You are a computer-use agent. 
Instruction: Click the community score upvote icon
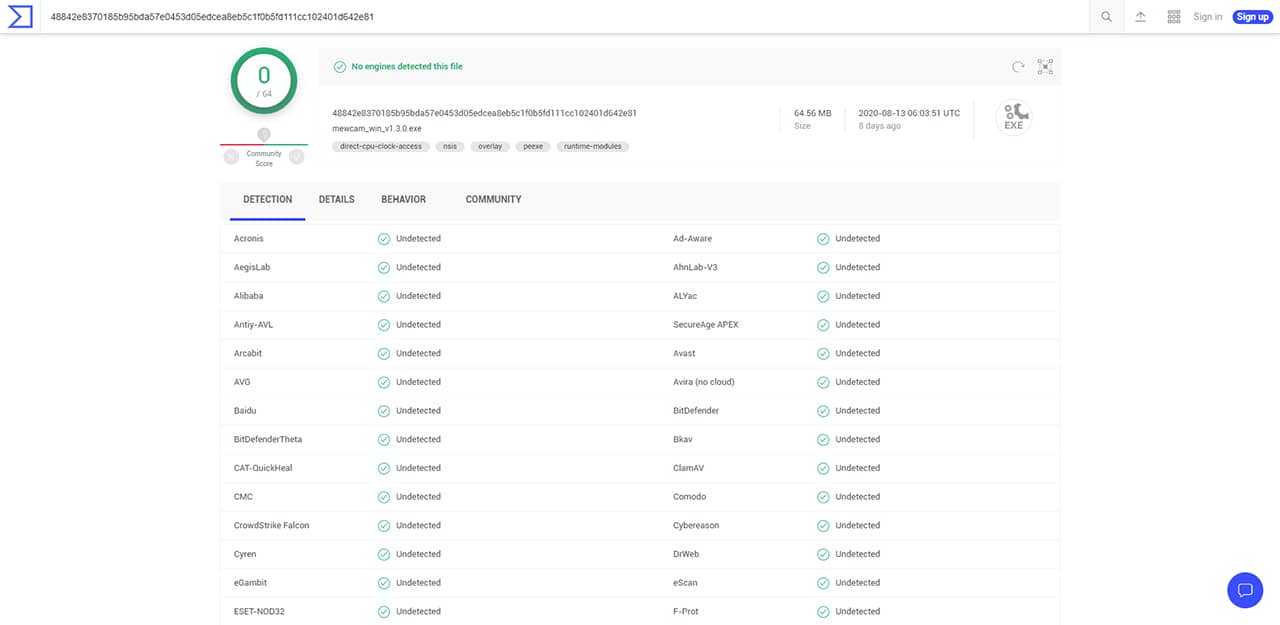(x=297, y=156)
